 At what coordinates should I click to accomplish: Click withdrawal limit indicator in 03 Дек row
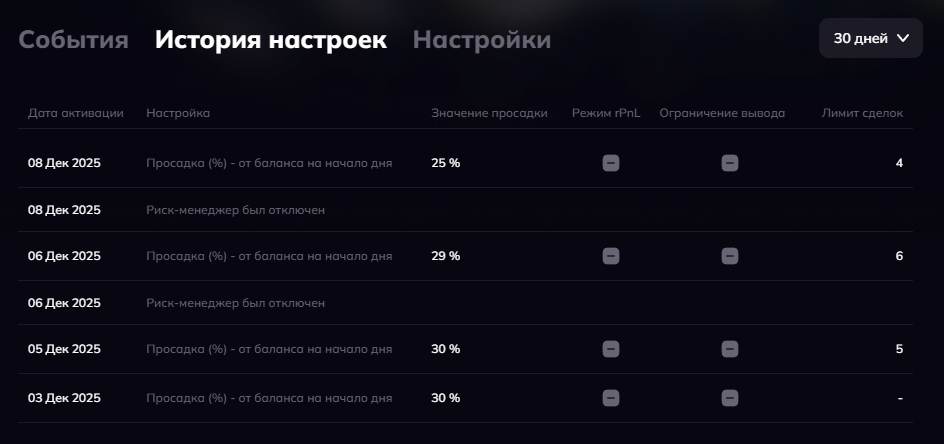tap(730, 398)
